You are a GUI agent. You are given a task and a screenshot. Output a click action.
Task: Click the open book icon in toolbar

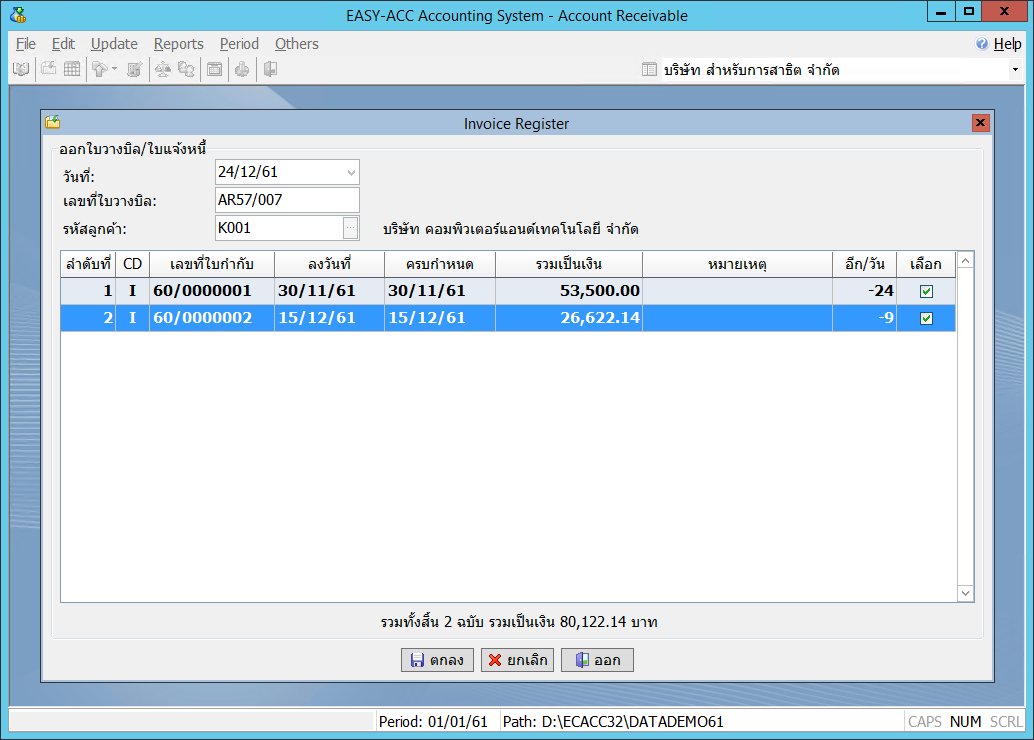(x=20, y=69)
